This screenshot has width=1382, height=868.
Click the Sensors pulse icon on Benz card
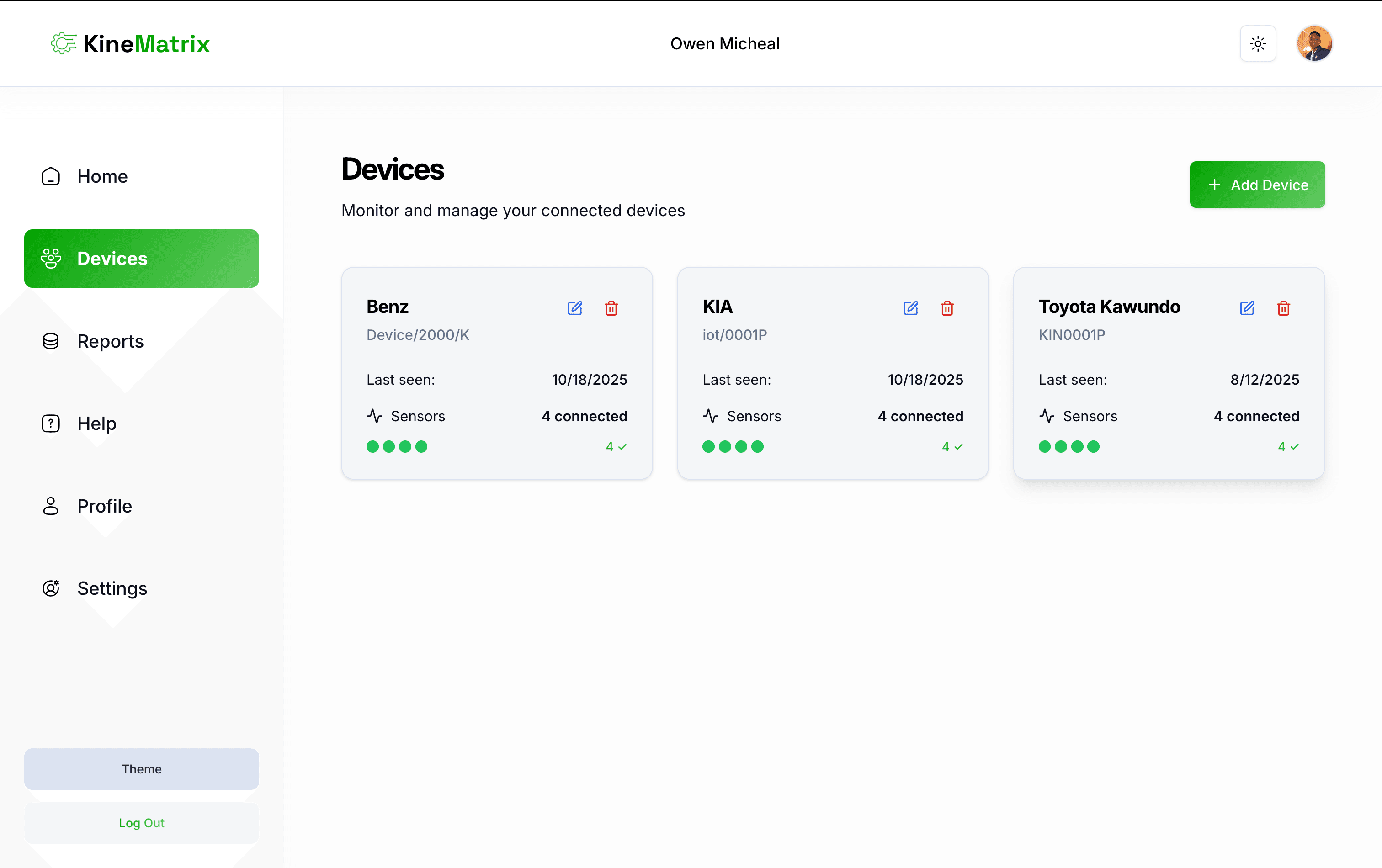pos(375,416)
